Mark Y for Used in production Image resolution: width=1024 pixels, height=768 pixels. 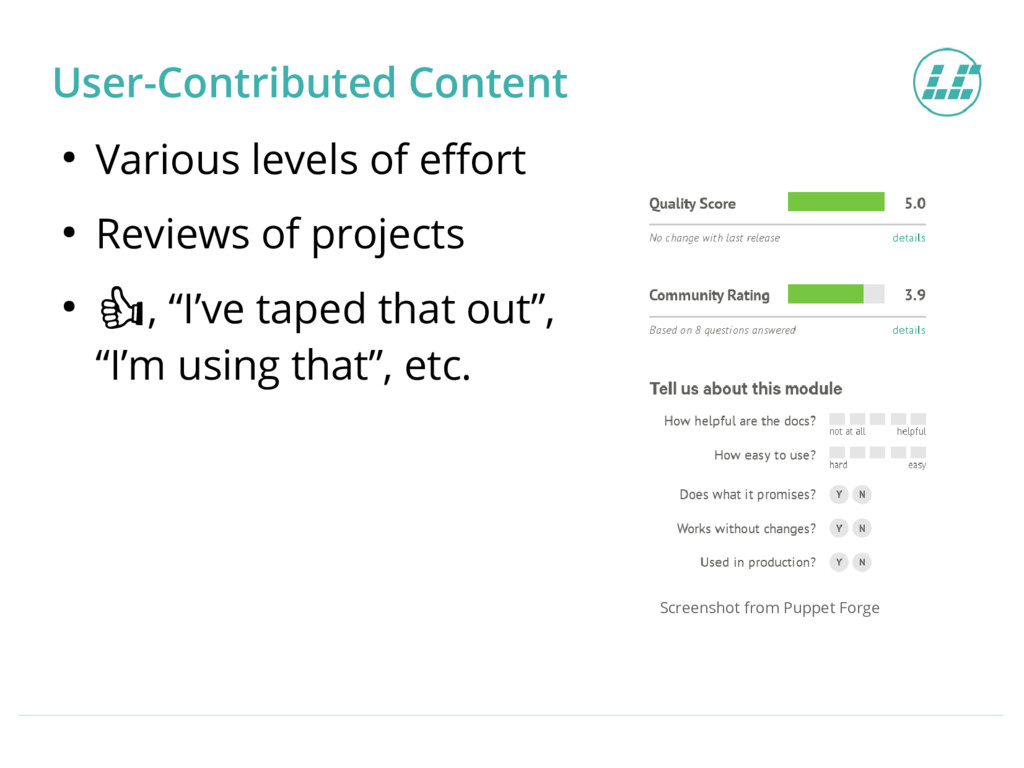tap(839, 562)
